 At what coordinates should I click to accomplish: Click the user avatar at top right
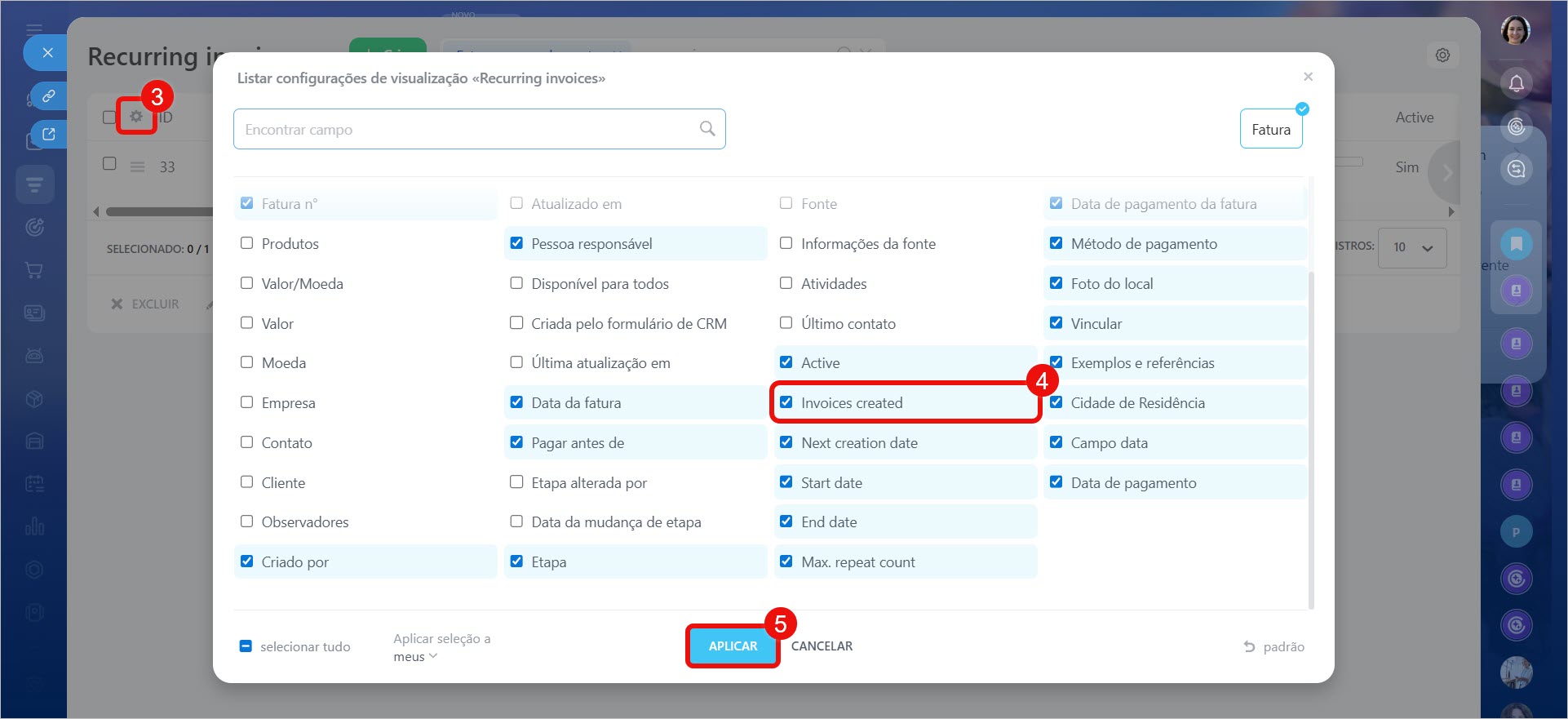(x=1515, y=31)
